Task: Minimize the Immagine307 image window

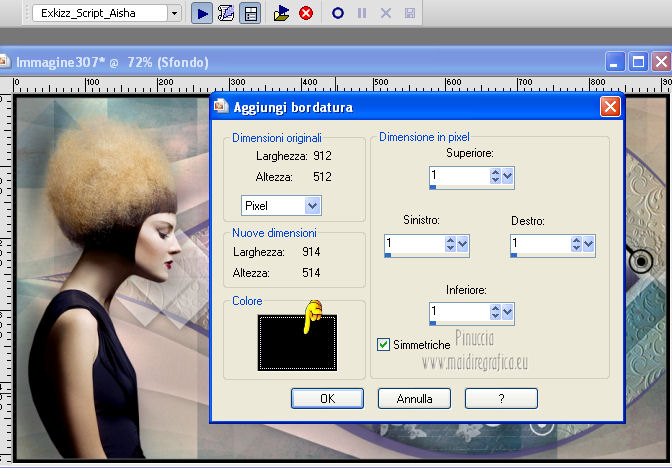Action: 615,63
